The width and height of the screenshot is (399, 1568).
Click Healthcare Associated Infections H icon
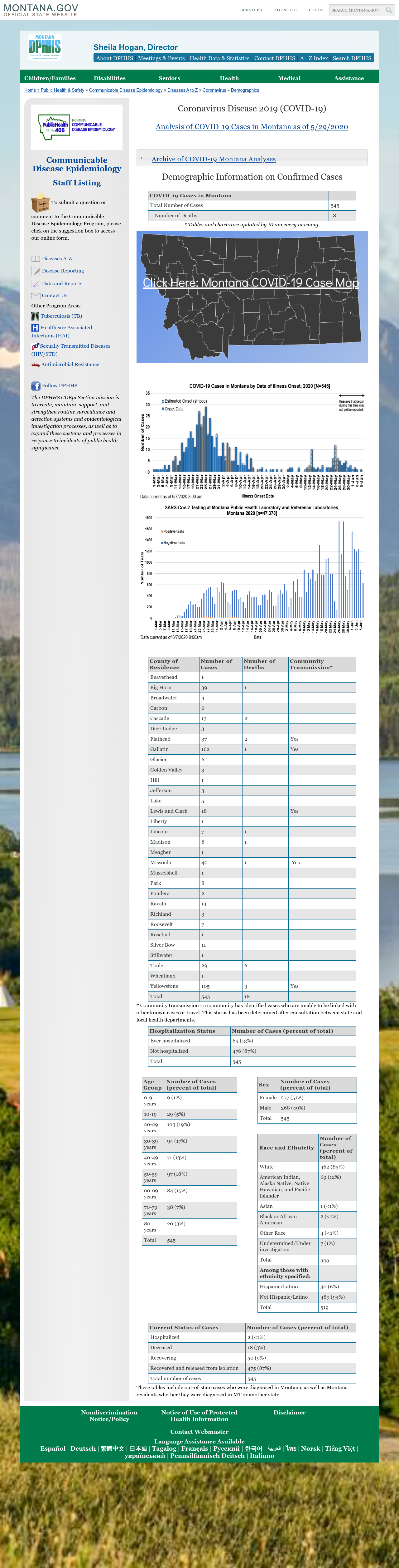tap(35, 327)
